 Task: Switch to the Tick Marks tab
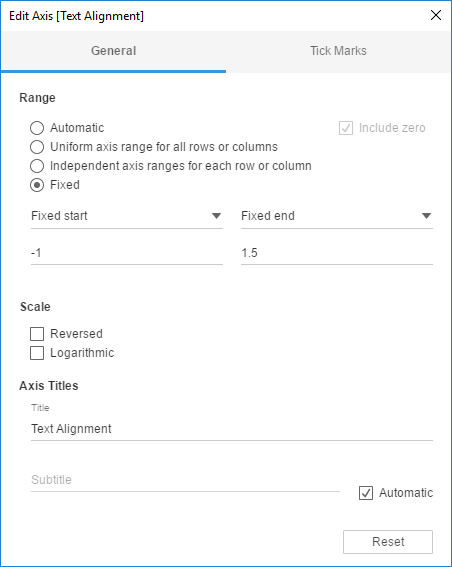tap(338, 51)
